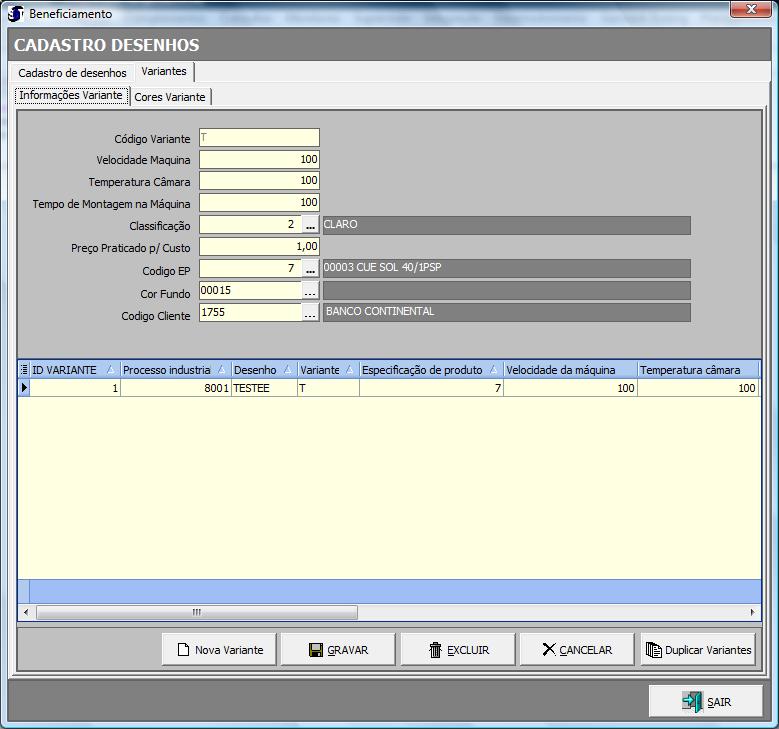Image resolution: width=779 pixels, height=729 pixels.
Task: Open the Classificação lookup ellipsis button
Action: pyautogui.click(x=310, y=225)
